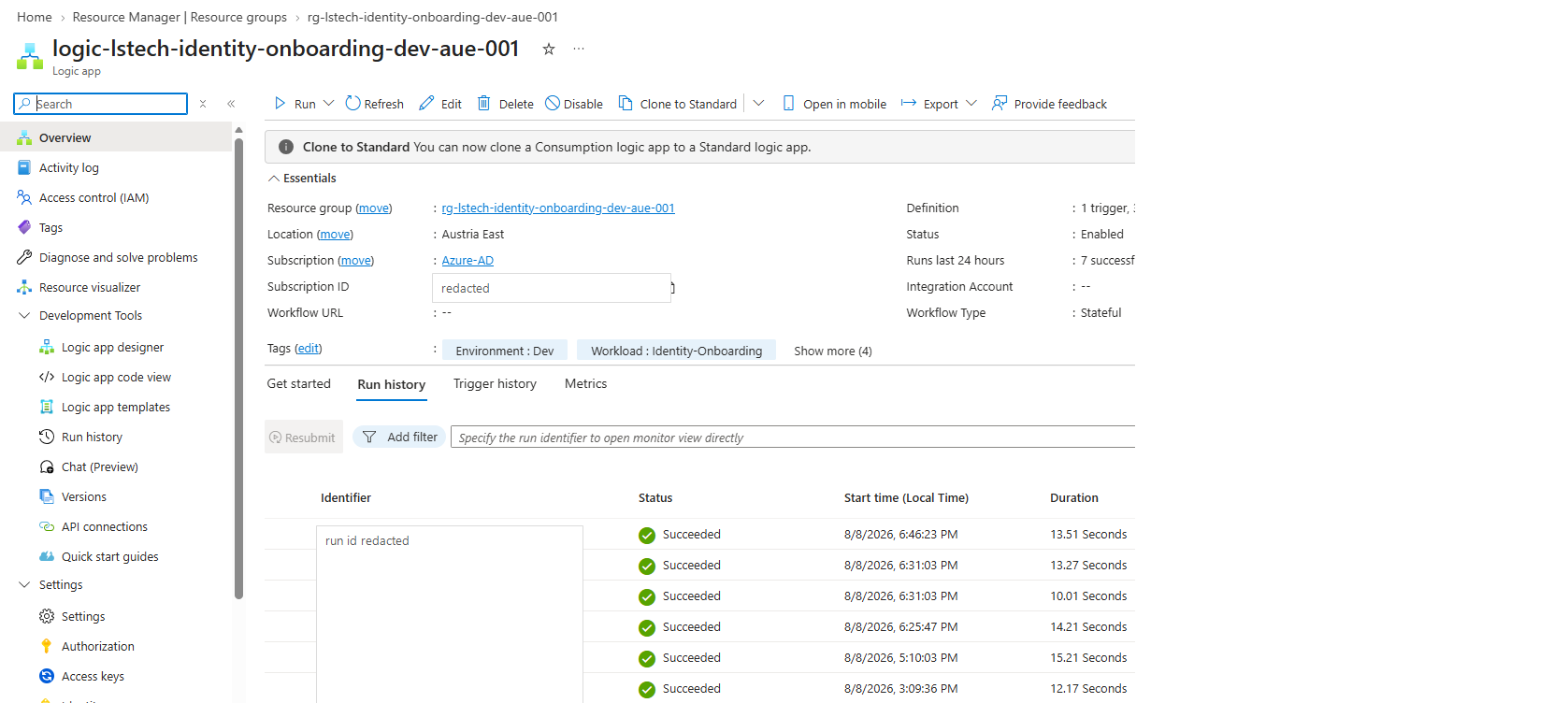Open Logic app templates
This screenshot has height=703, width=1568.
(116, 407)
